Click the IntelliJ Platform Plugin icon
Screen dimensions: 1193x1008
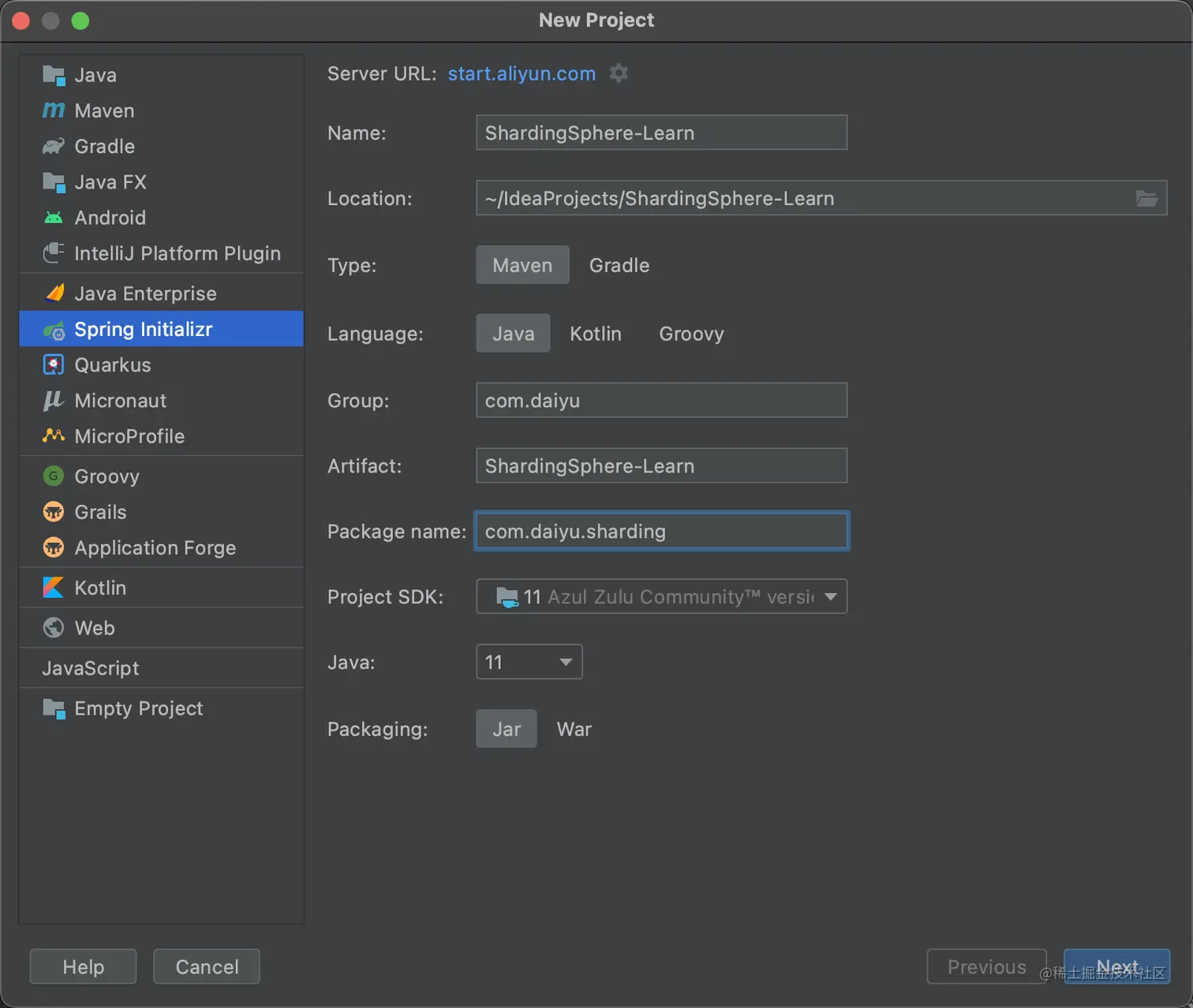tap(54, 253)
